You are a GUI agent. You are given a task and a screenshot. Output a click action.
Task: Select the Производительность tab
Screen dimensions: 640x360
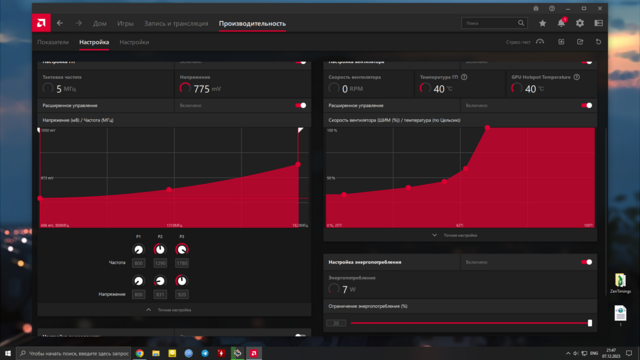252,24
